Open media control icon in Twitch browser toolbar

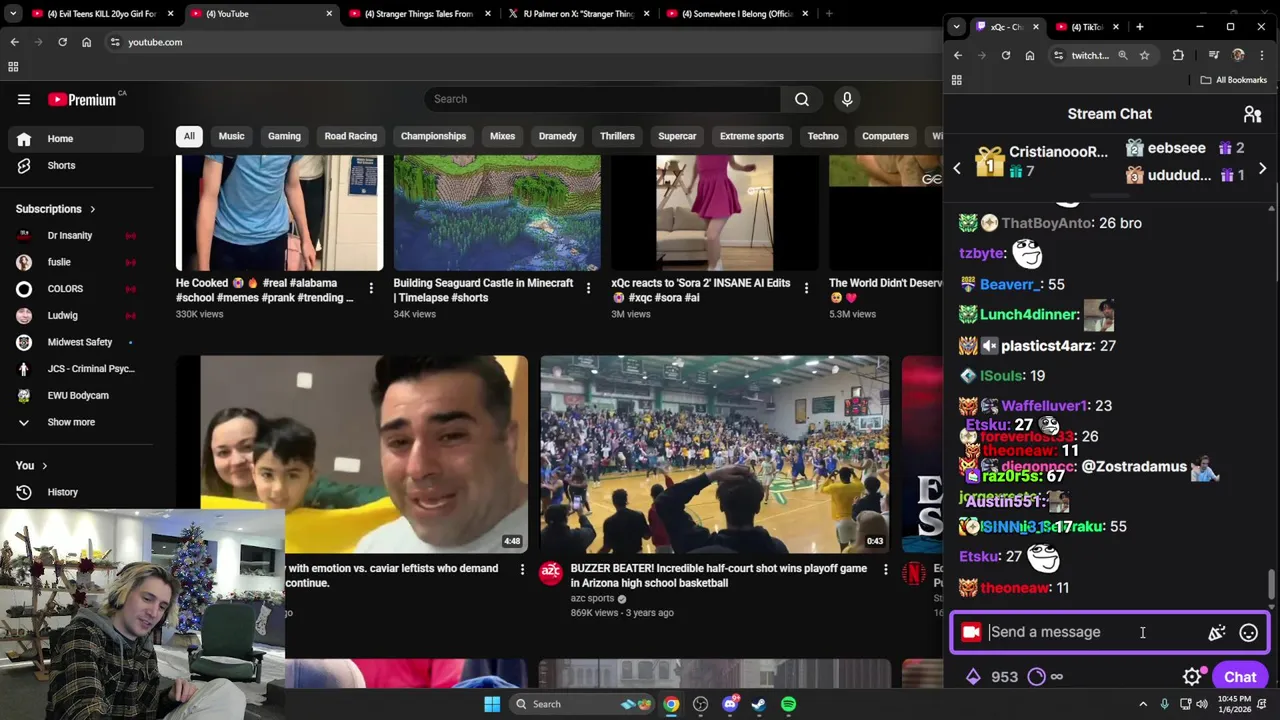[1214, 55]
